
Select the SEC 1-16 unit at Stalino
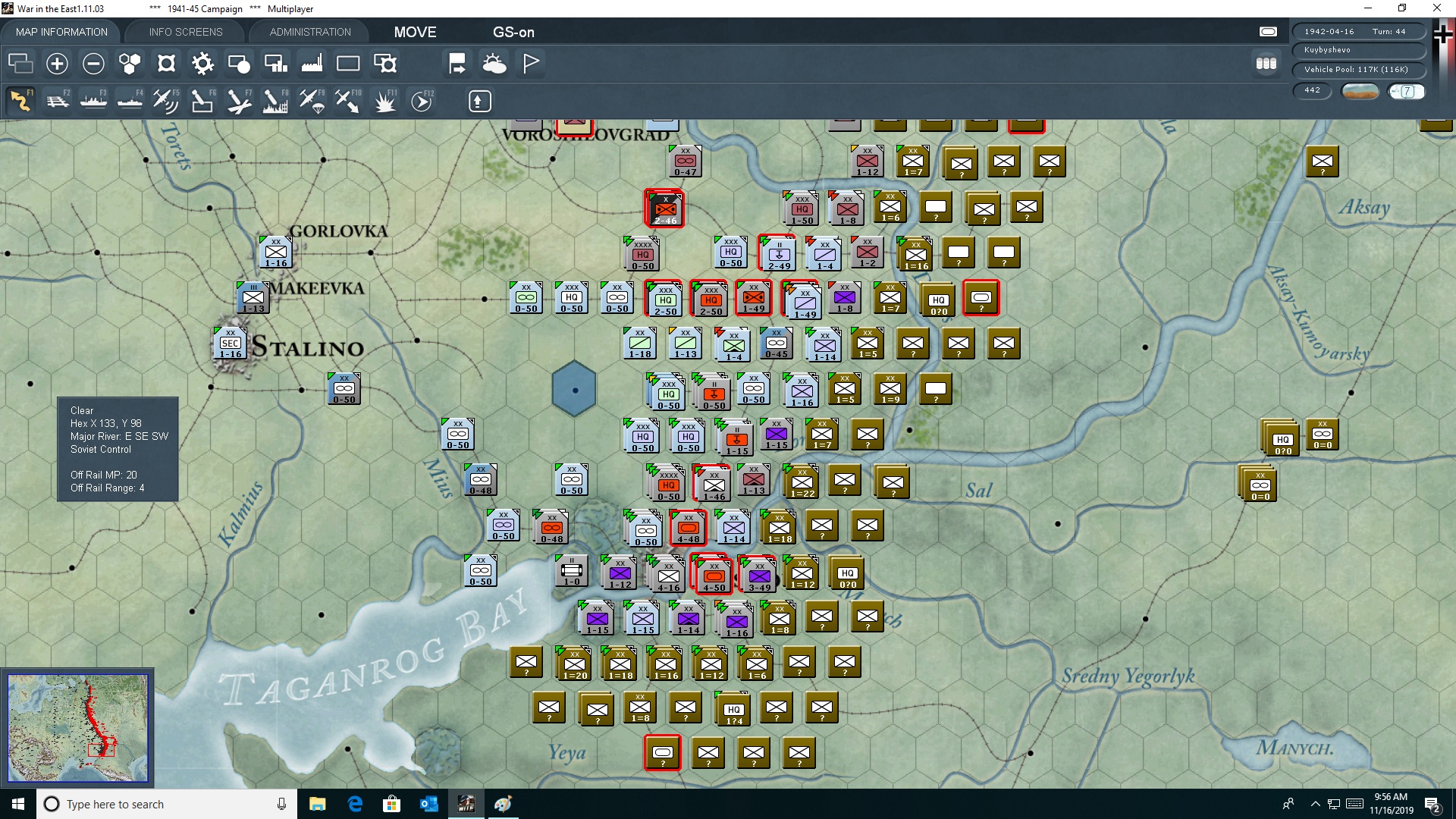click(231, 344)
